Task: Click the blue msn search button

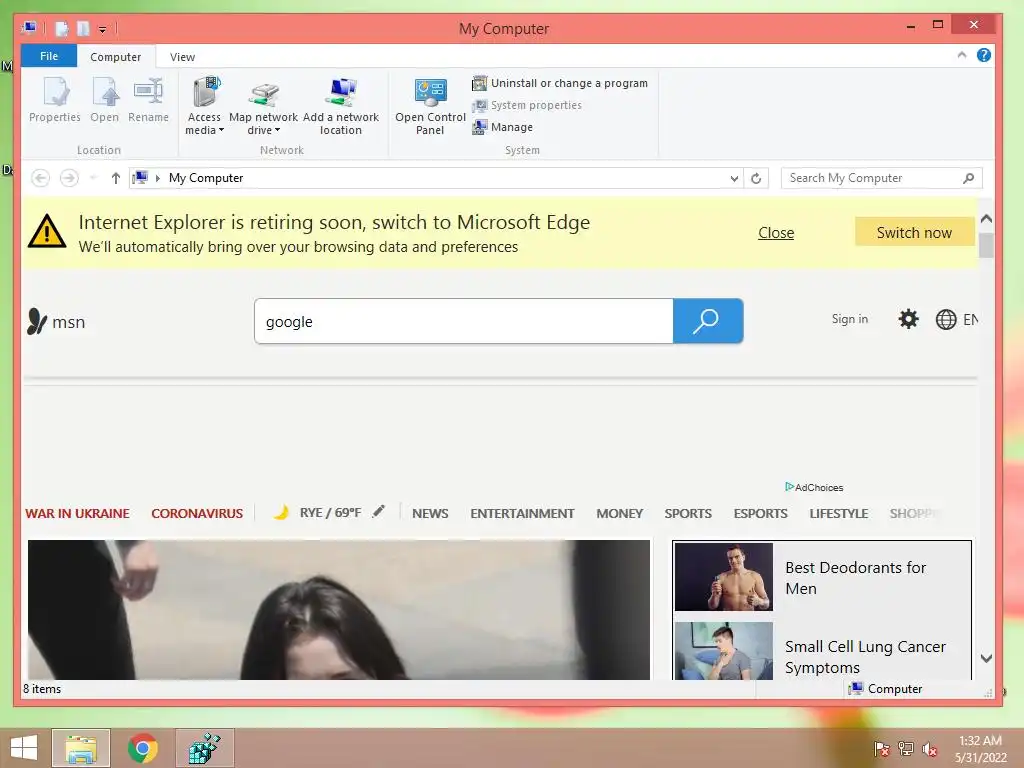Action: pyautogui.click(x=708, y=321)
